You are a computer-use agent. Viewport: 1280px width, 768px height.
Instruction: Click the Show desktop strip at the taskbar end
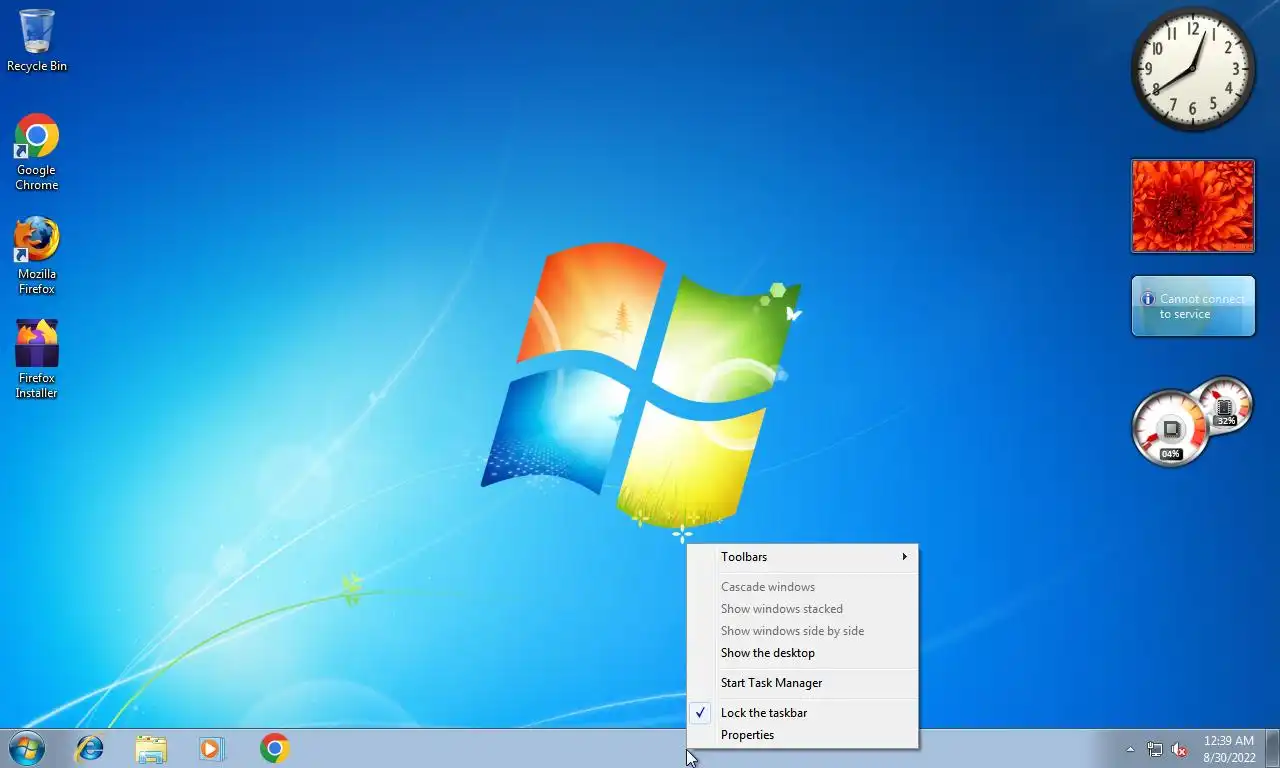coord(1272,748)
